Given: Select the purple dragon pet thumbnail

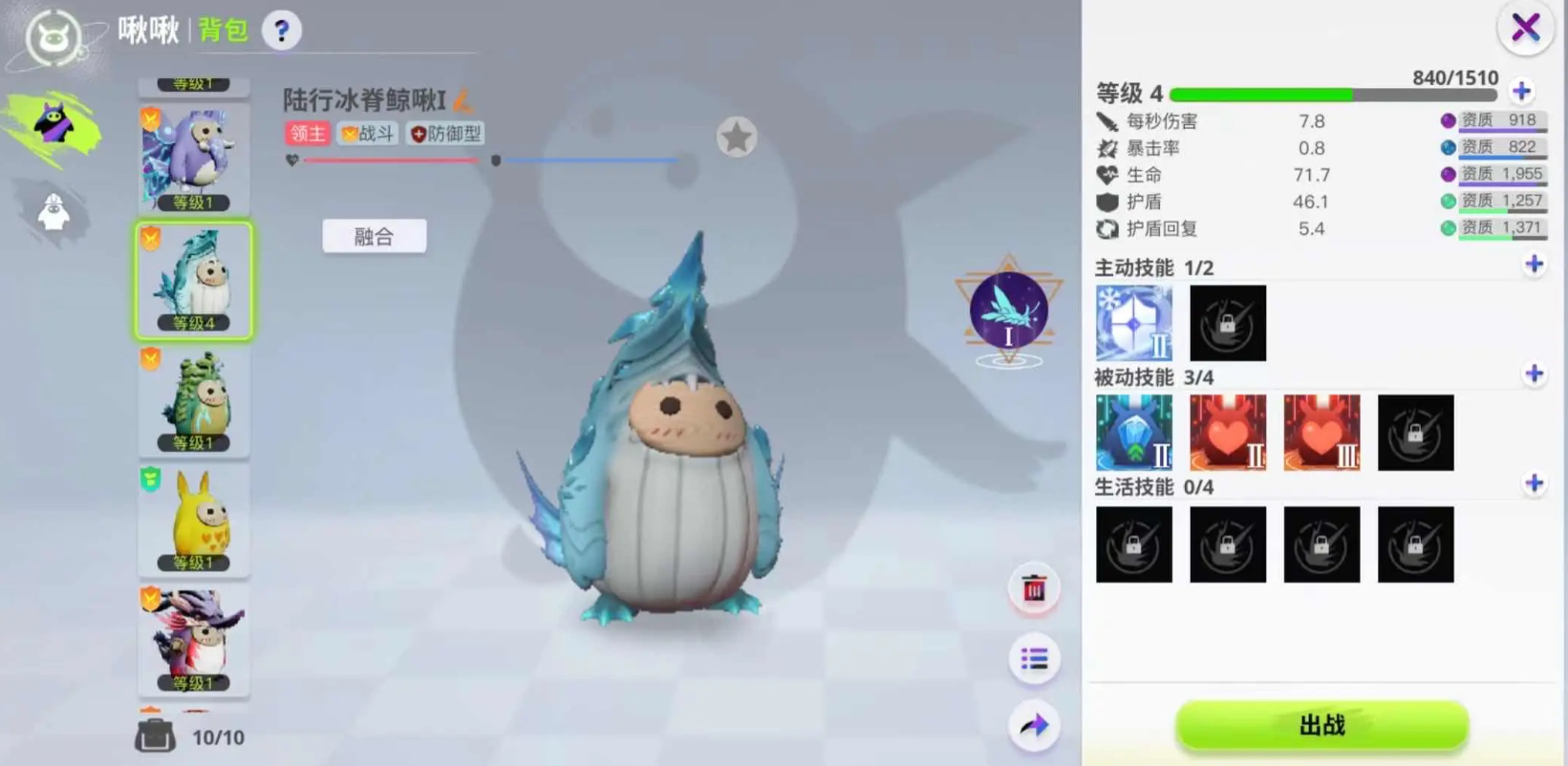Looking at the screenshot, I should (x=194, y=641).
